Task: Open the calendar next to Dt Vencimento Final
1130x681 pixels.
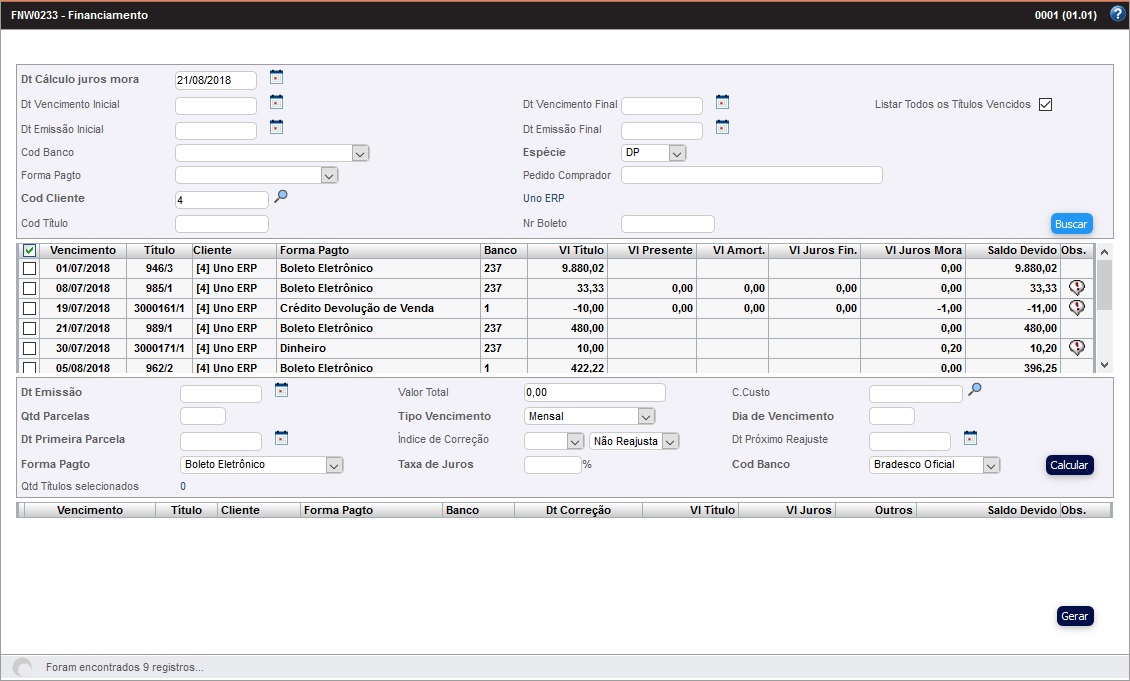Action: pos(721,104)
